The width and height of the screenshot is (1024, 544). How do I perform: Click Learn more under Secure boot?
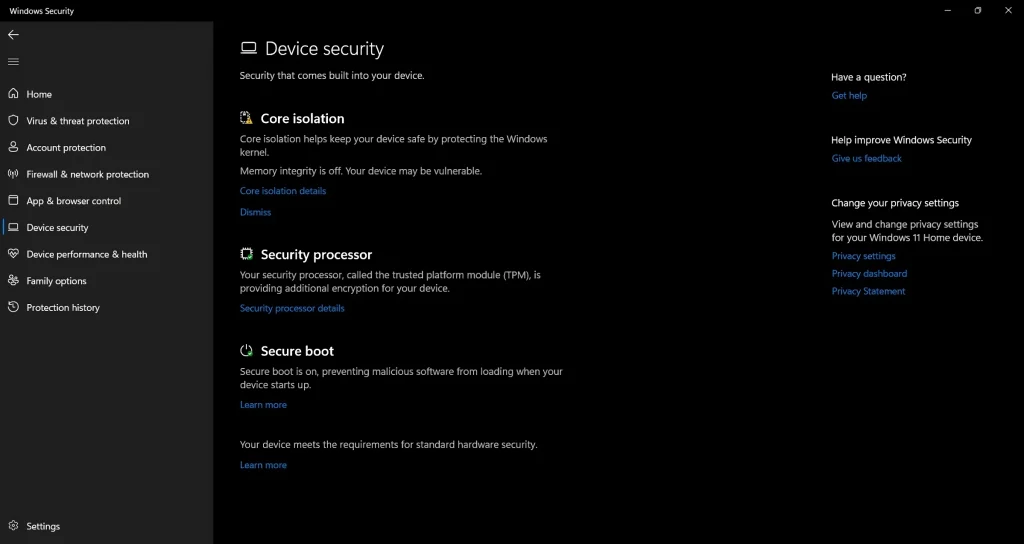click(x=263, y=405)
